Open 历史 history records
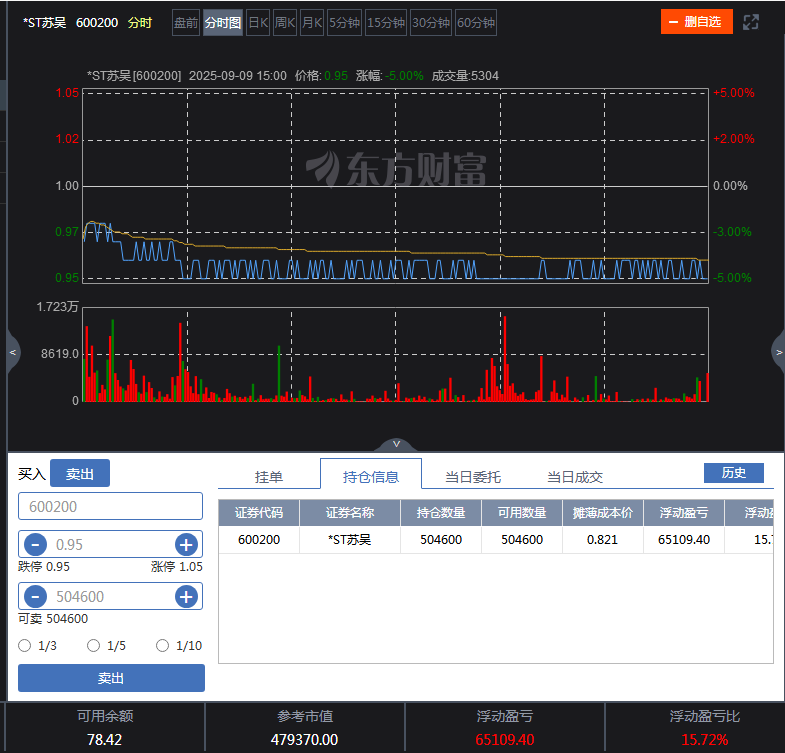785x753 pixels. pos(733,473)
